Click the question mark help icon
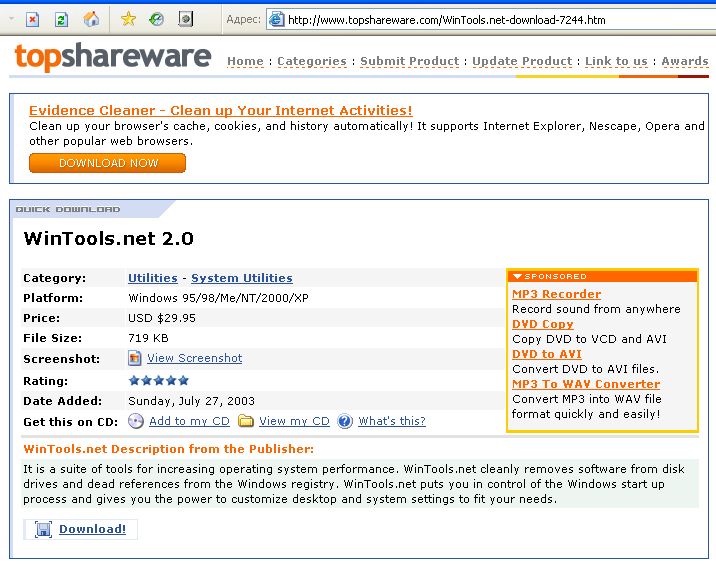Screen dimensions: 716x567 coord(346,421)
